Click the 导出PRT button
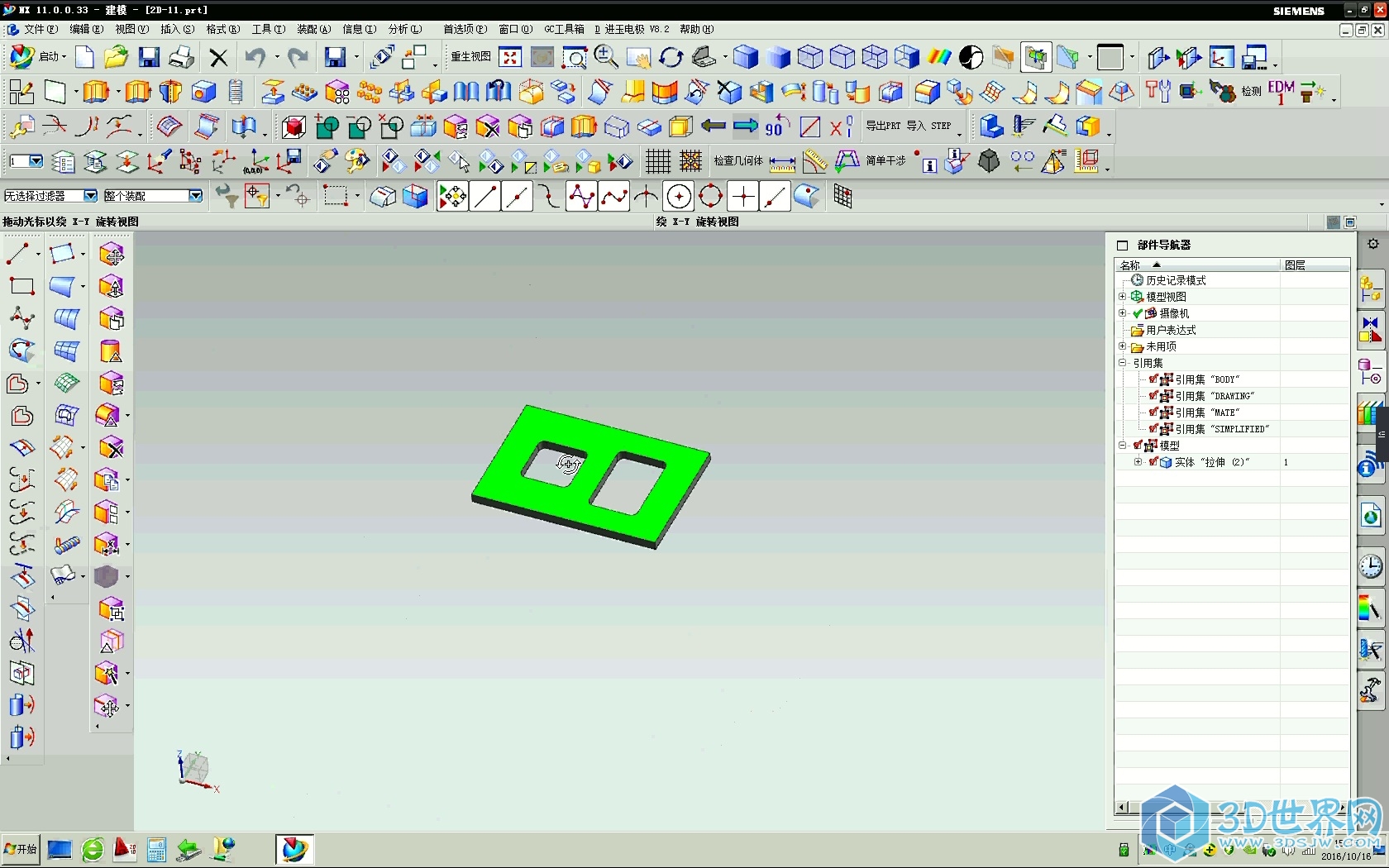Viewport: 1389px width, 868px height. [x=883, y=126]
